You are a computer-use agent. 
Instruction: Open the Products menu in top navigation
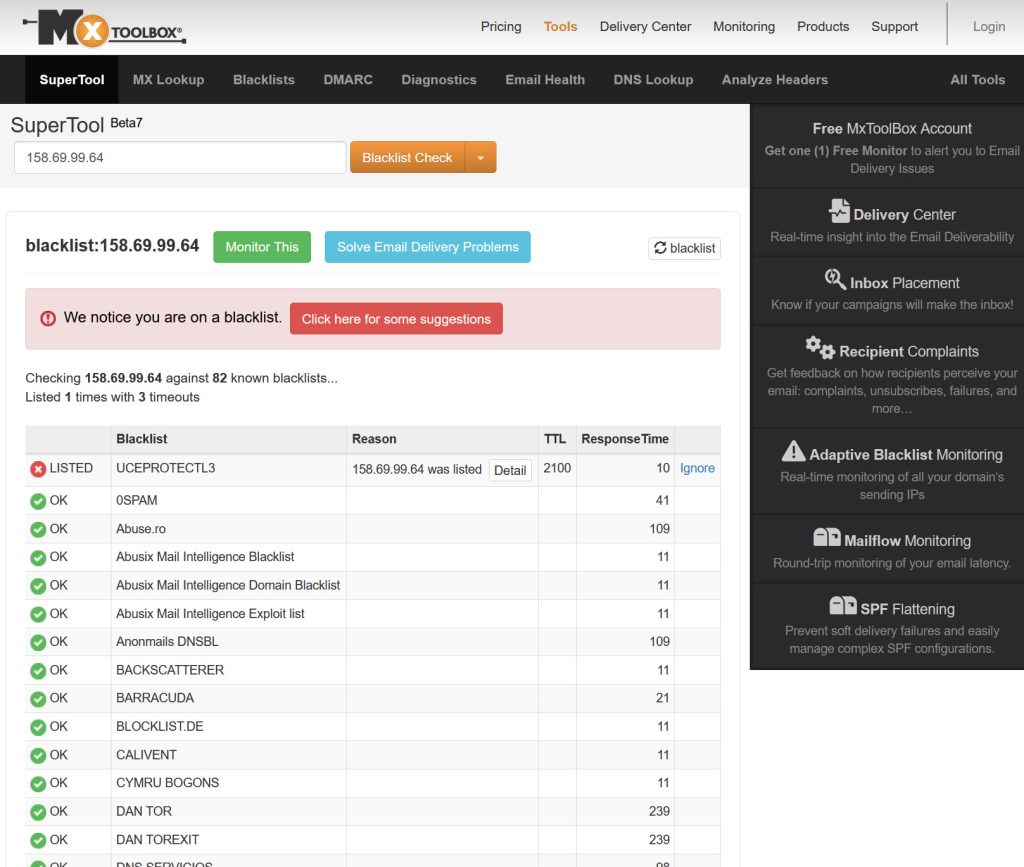pos(823,27)
